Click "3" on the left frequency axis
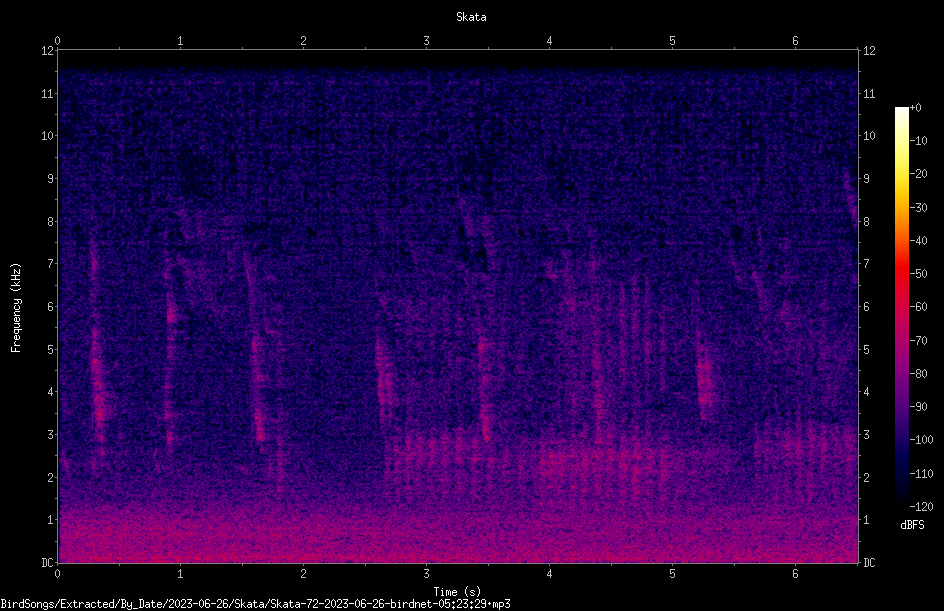 click(50, 435)
